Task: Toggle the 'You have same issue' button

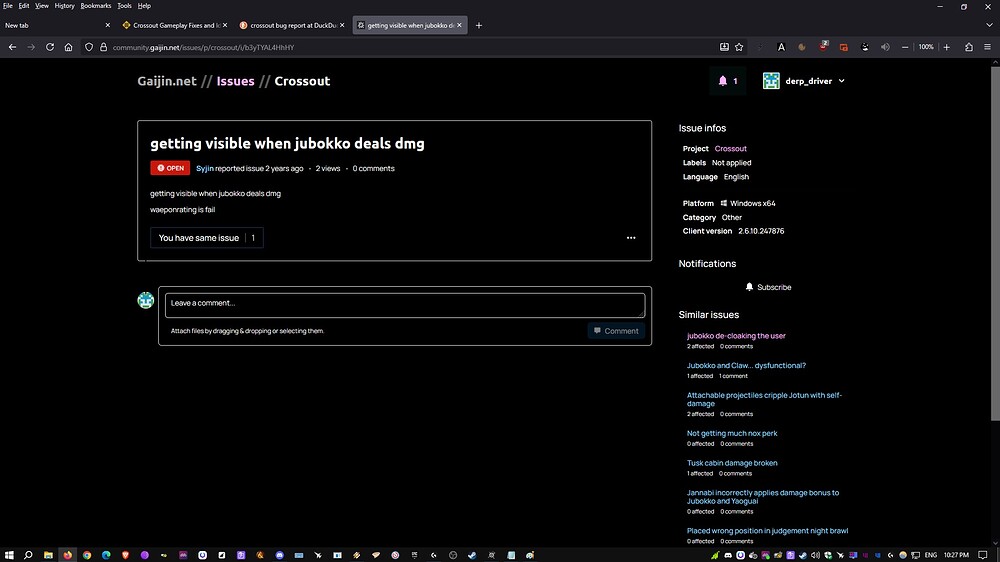Action: tap(207, 238)
